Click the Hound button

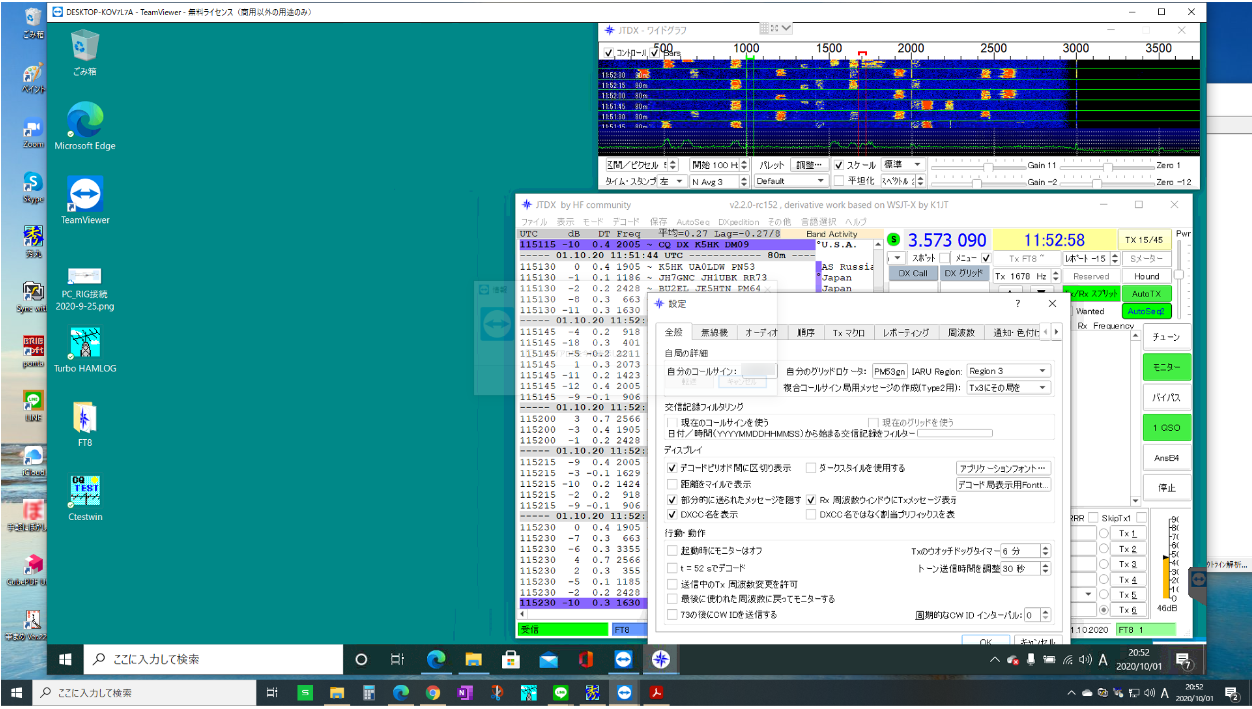(1147, 276)
